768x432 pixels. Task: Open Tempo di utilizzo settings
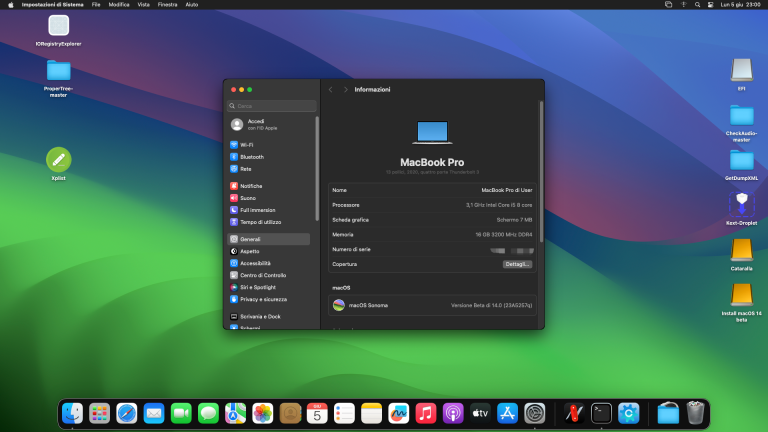[260, 222]
